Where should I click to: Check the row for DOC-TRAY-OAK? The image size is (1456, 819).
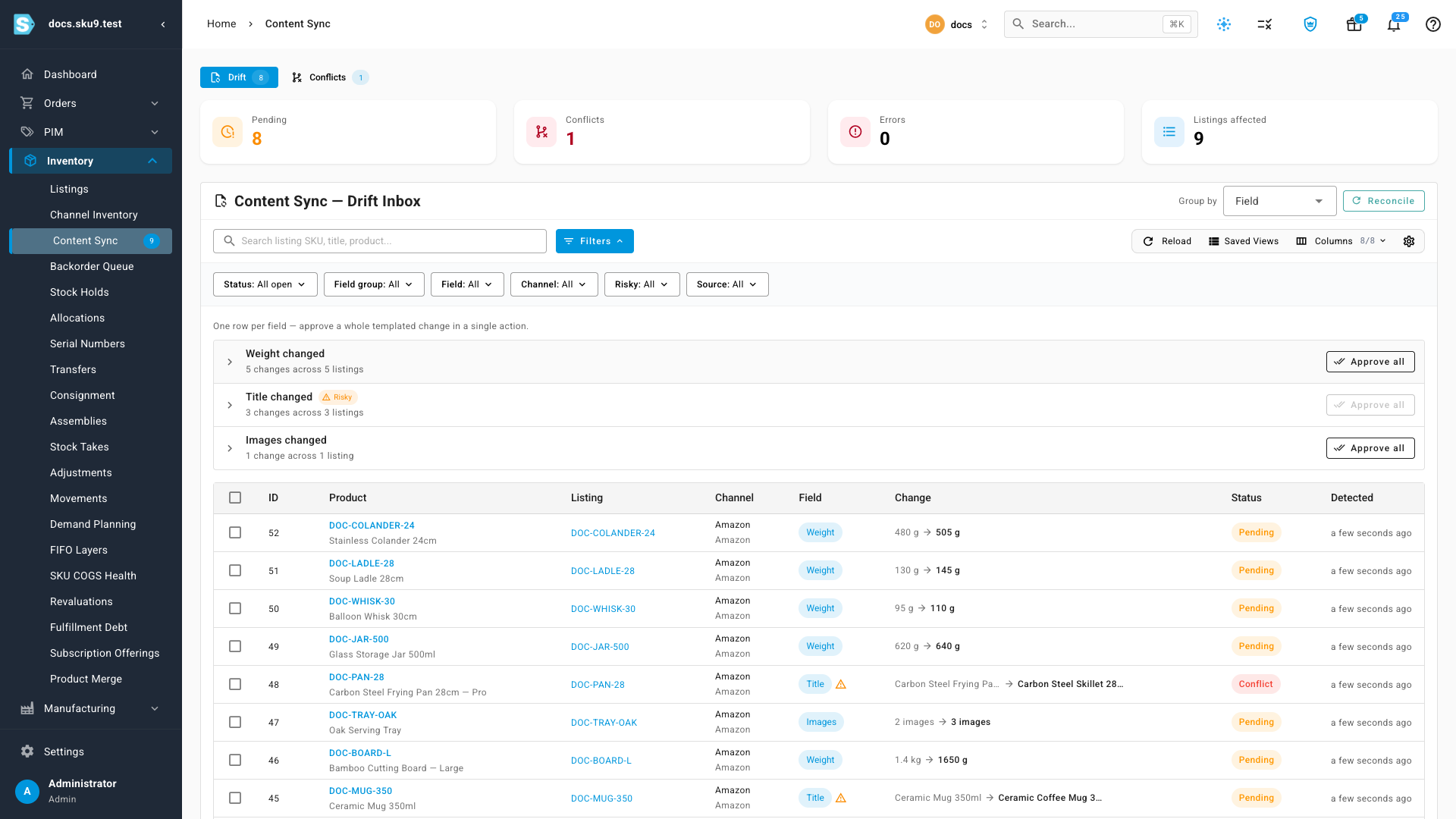point(235,722)
